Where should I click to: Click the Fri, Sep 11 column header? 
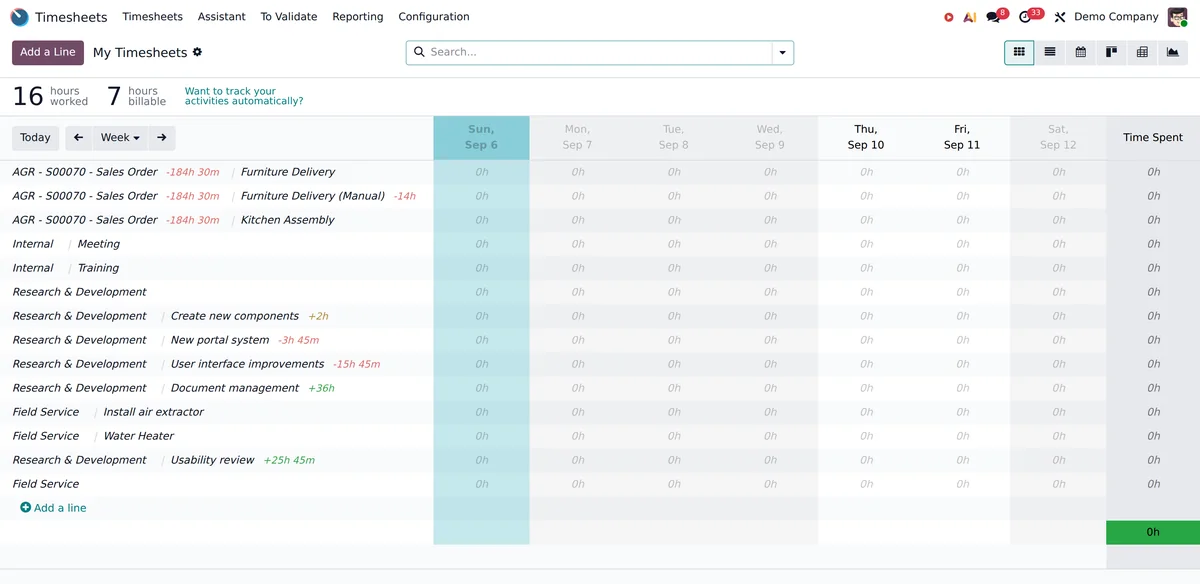click(962, 137)
